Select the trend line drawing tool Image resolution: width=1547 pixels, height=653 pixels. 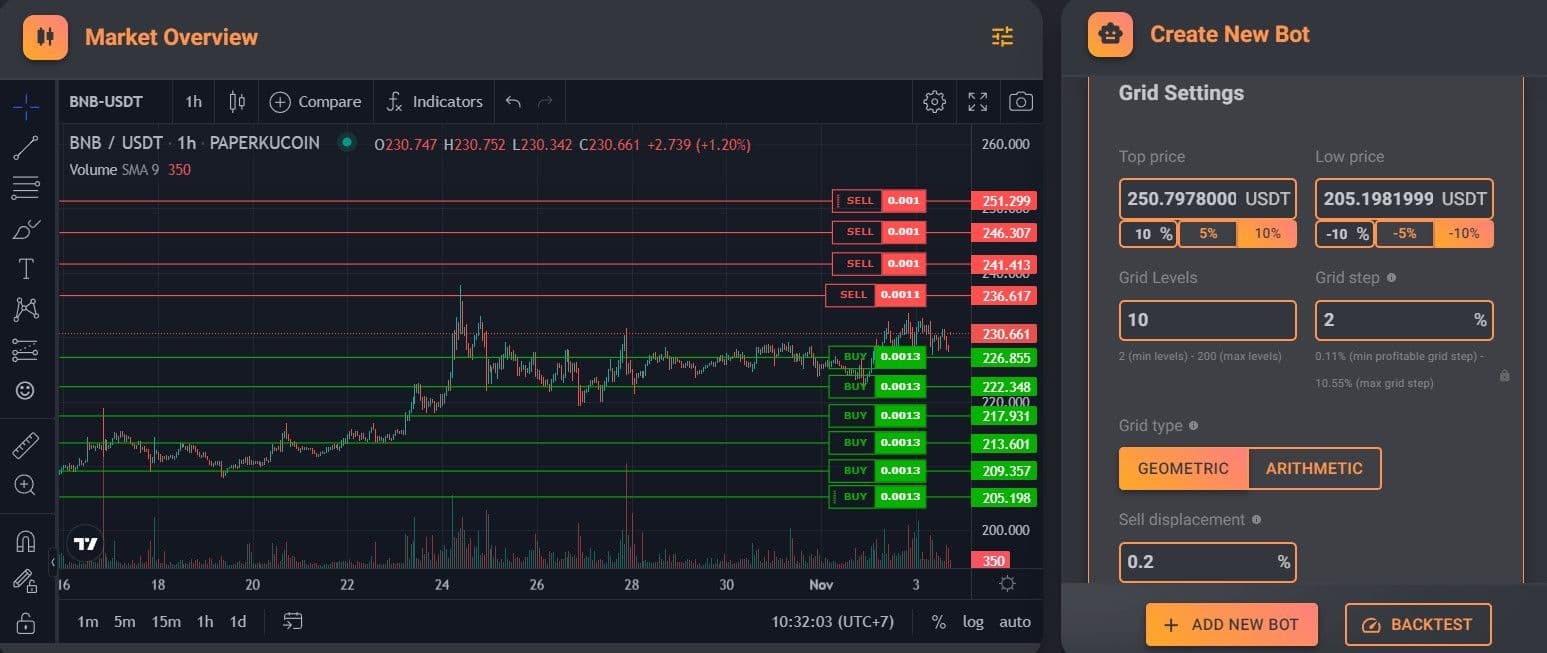[26, 148]
